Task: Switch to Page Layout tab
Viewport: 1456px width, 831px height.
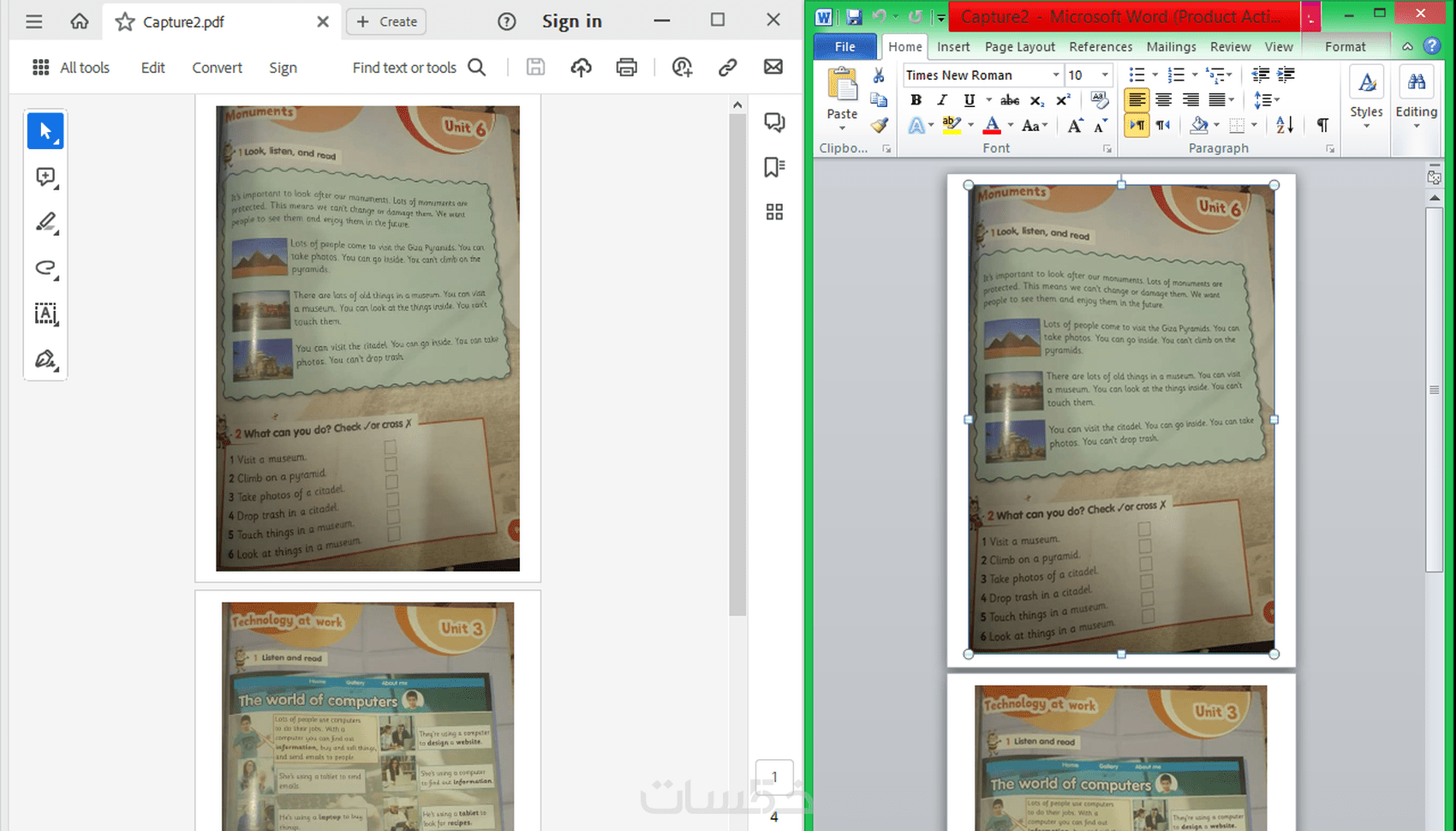Action: [x=1020, y=46]
